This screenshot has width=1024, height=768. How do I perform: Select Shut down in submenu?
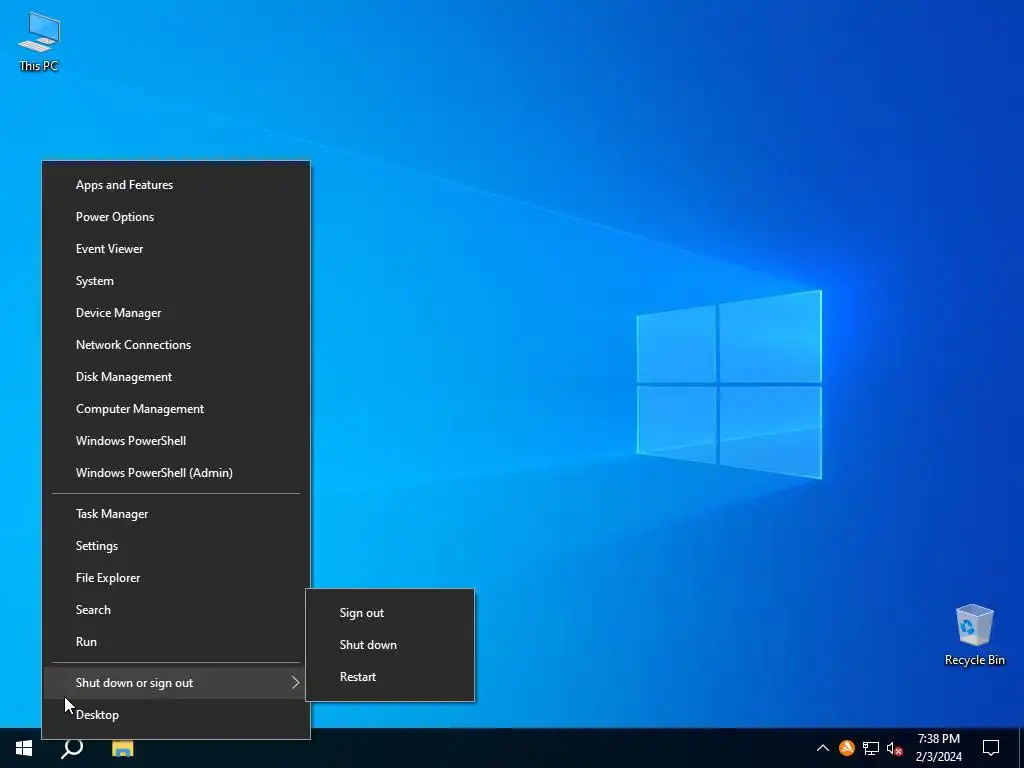391,645
